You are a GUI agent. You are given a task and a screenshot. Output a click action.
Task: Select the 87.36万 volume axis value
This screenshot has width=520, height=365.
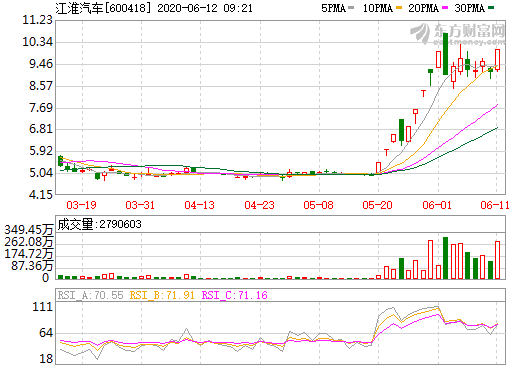32,266
